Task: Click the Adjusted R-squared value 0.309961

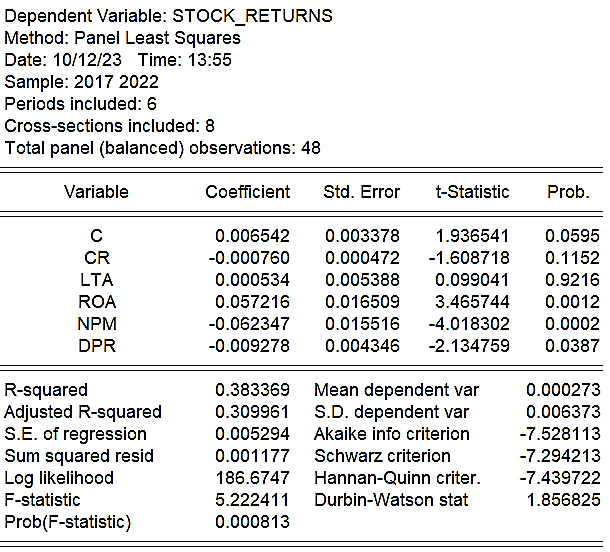Action: [252, 412]
